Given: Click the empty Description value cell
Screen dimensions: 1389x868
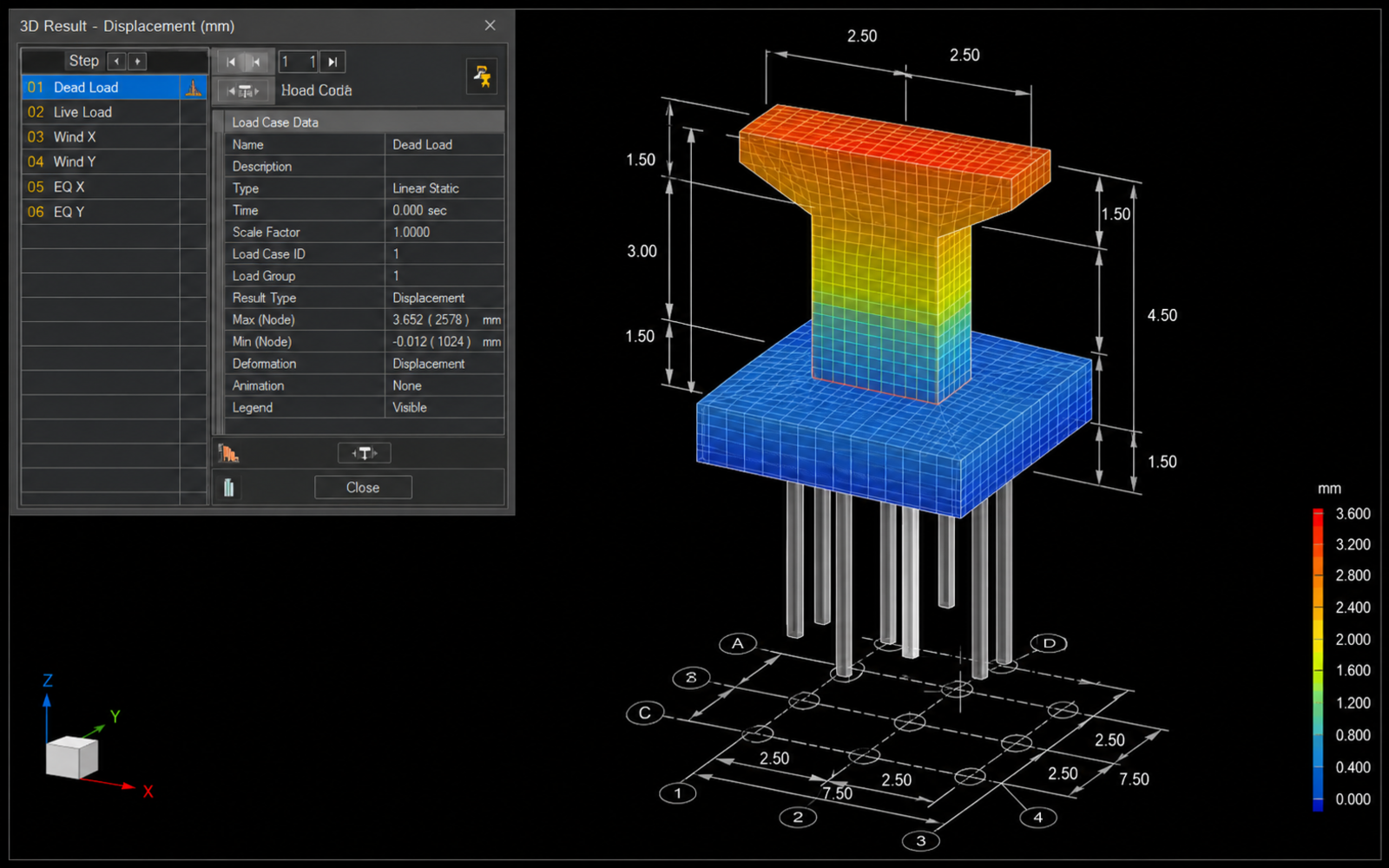Looking at the screenshot, I should 444,167.
